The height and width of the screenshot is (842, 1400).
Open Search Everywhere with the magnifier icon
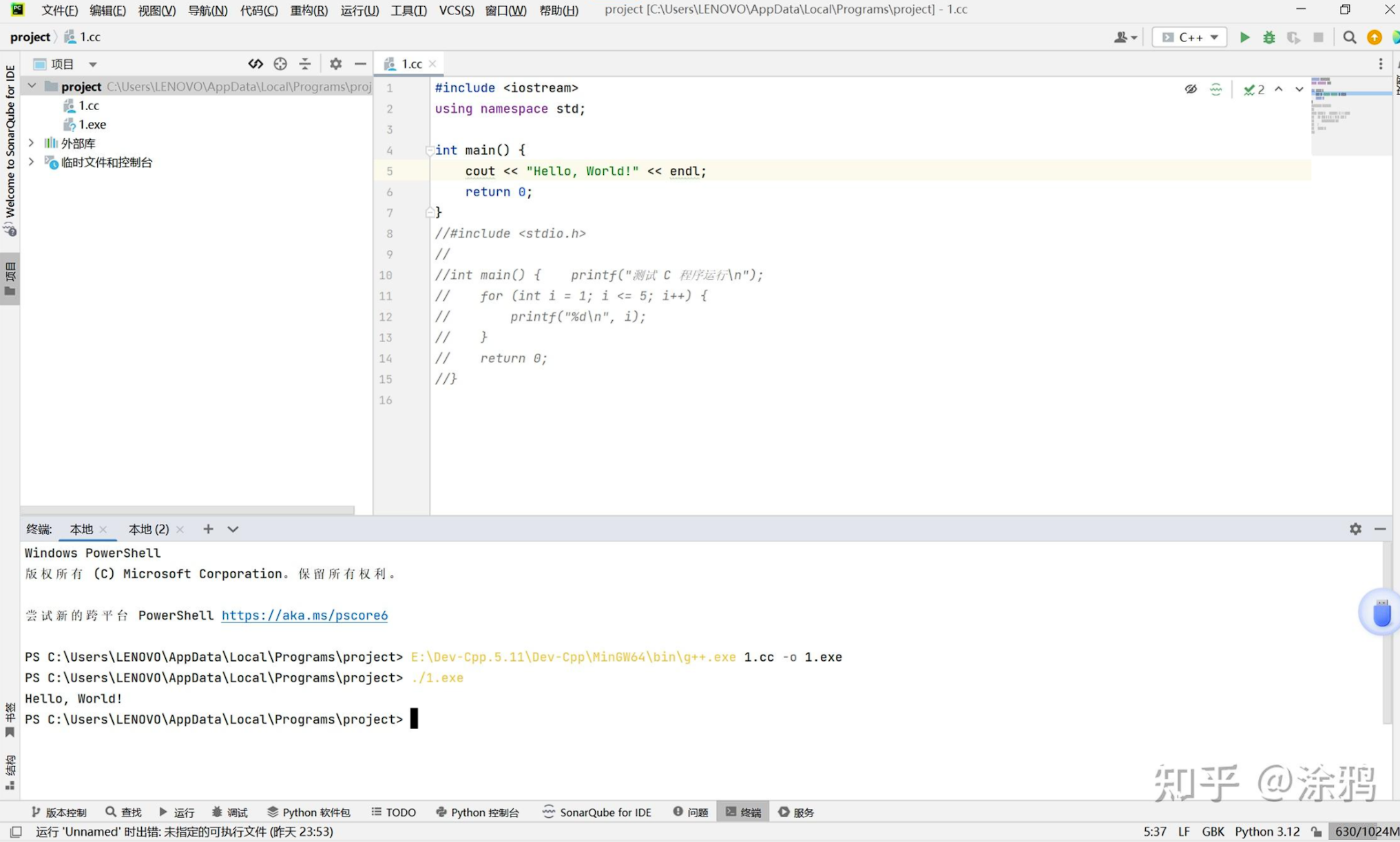pos(1349,37)
